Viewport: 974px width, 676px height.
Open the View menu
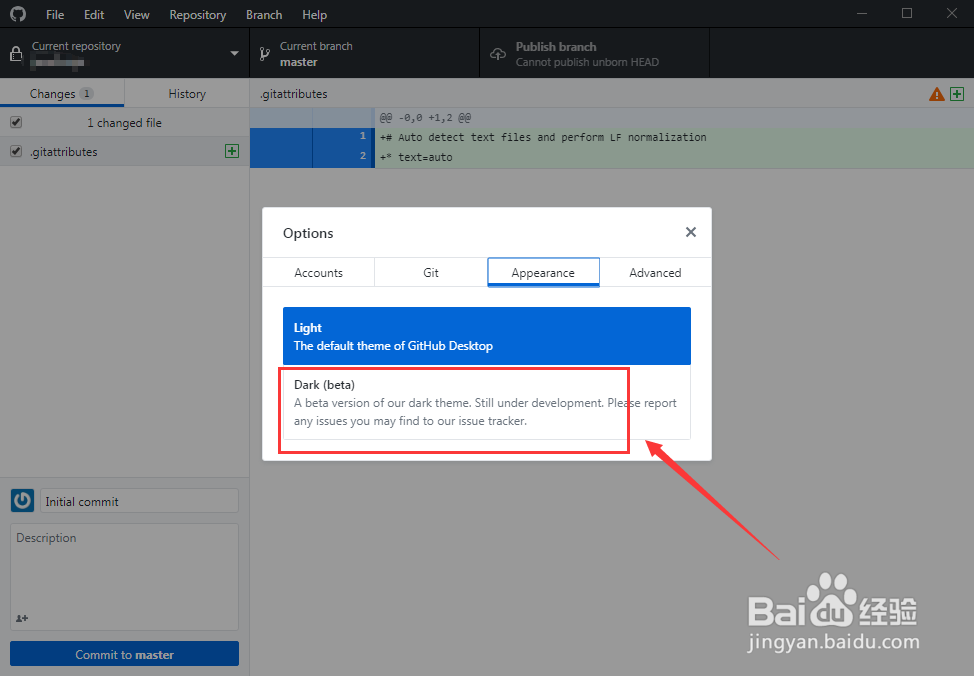click(136, 14)
